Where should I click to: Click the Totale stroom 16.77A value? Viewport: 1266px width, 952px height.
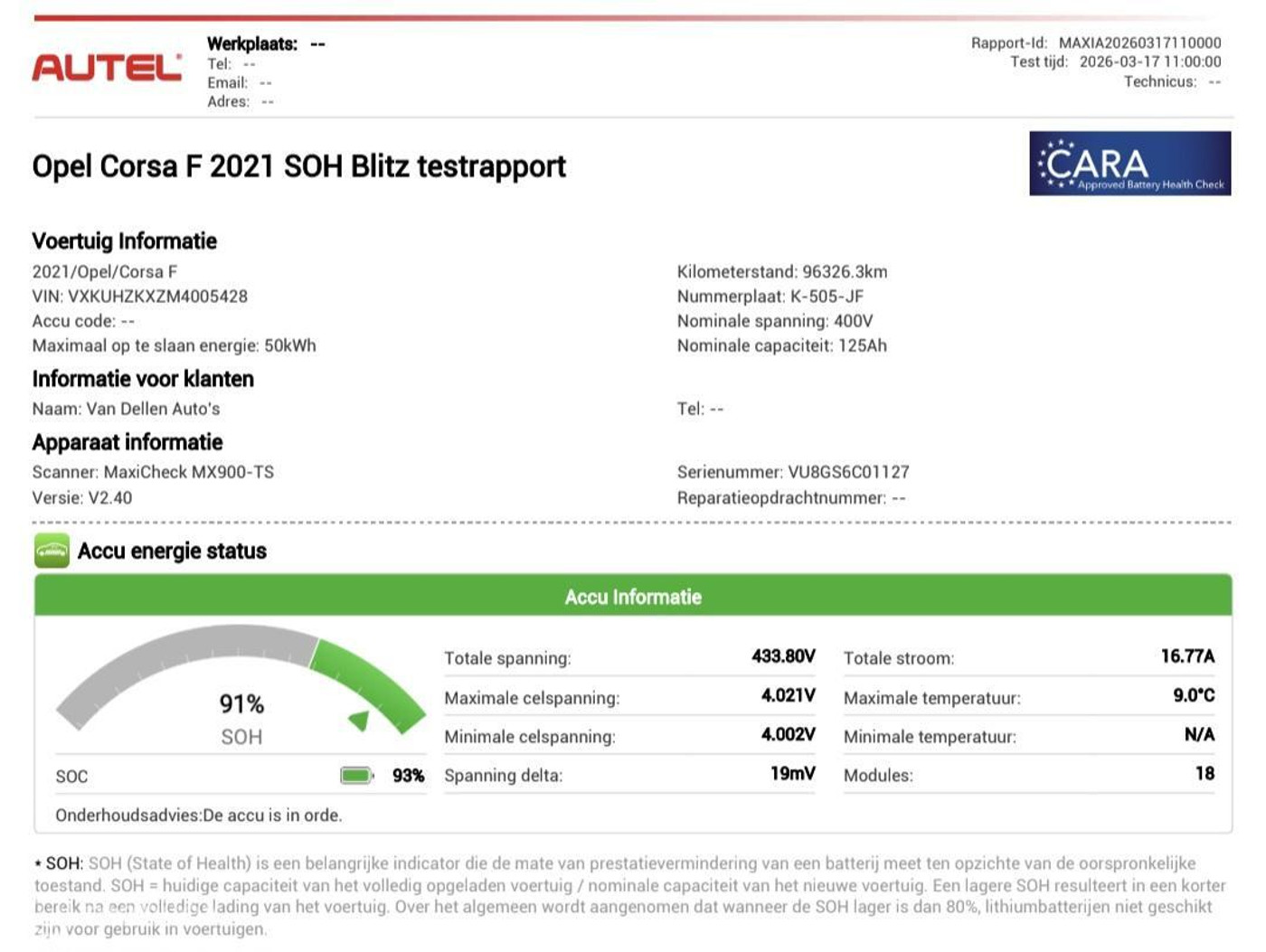click(1187, 656)
